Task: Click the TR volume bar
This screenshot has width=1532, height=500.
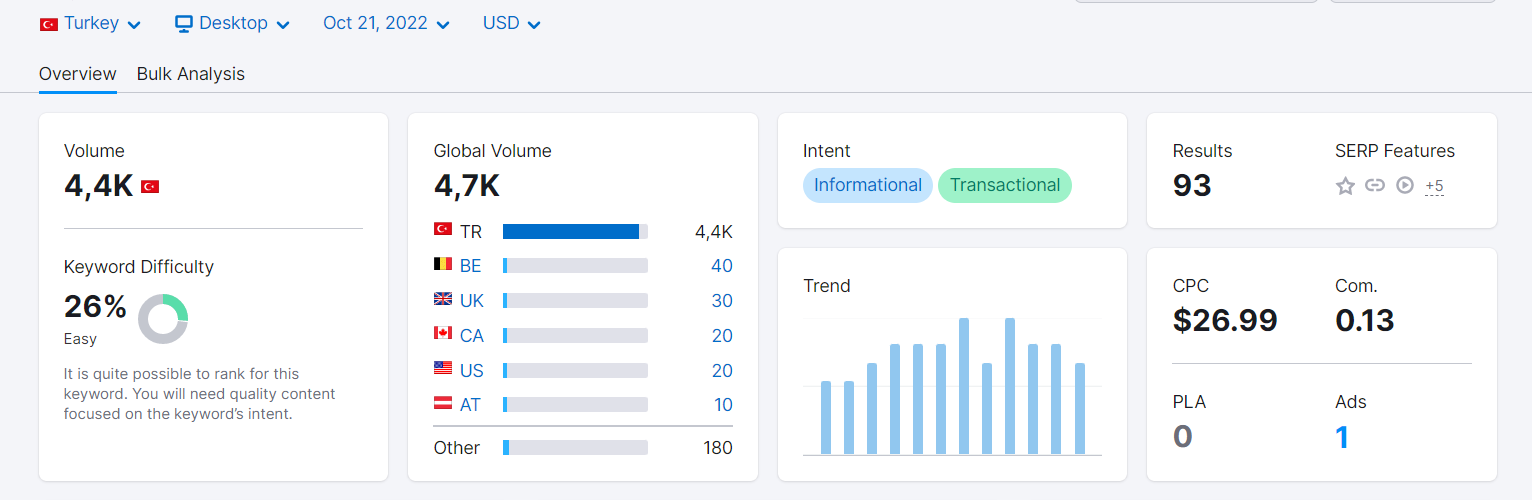Action: coord(575,232)
